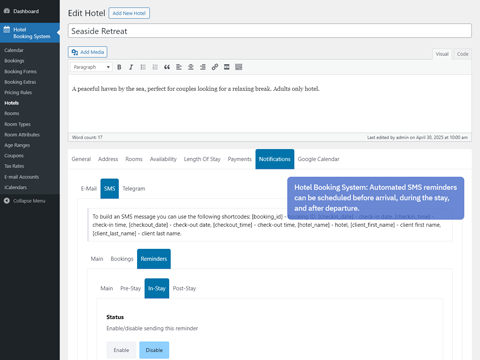Open the Main tab beside Pre-Stay

click(x=107, y=288)
